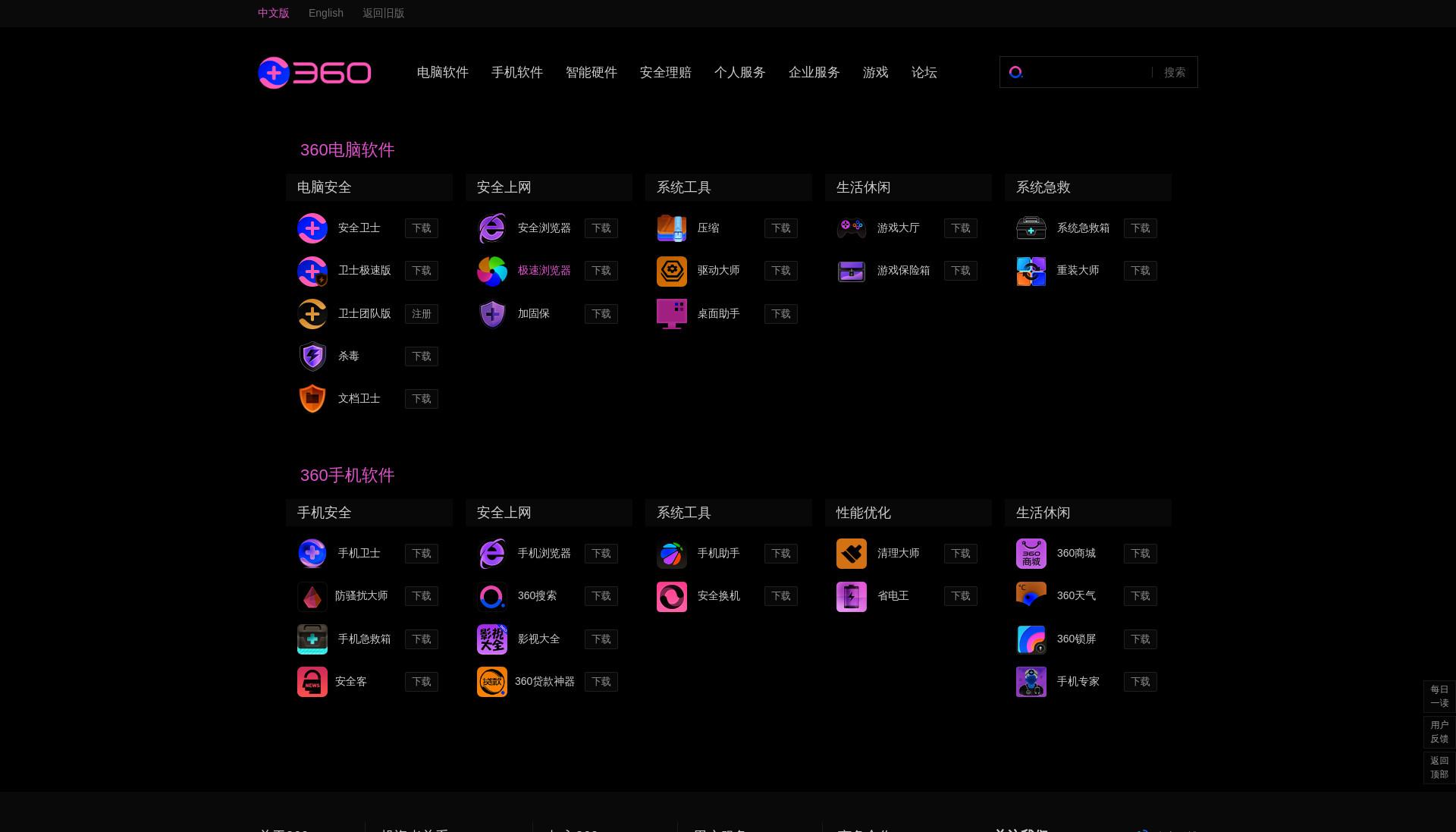Screen dimensions: 1456x832
Task: Open the 手机软件 navigation menu
Action: (x=517, y=73)
